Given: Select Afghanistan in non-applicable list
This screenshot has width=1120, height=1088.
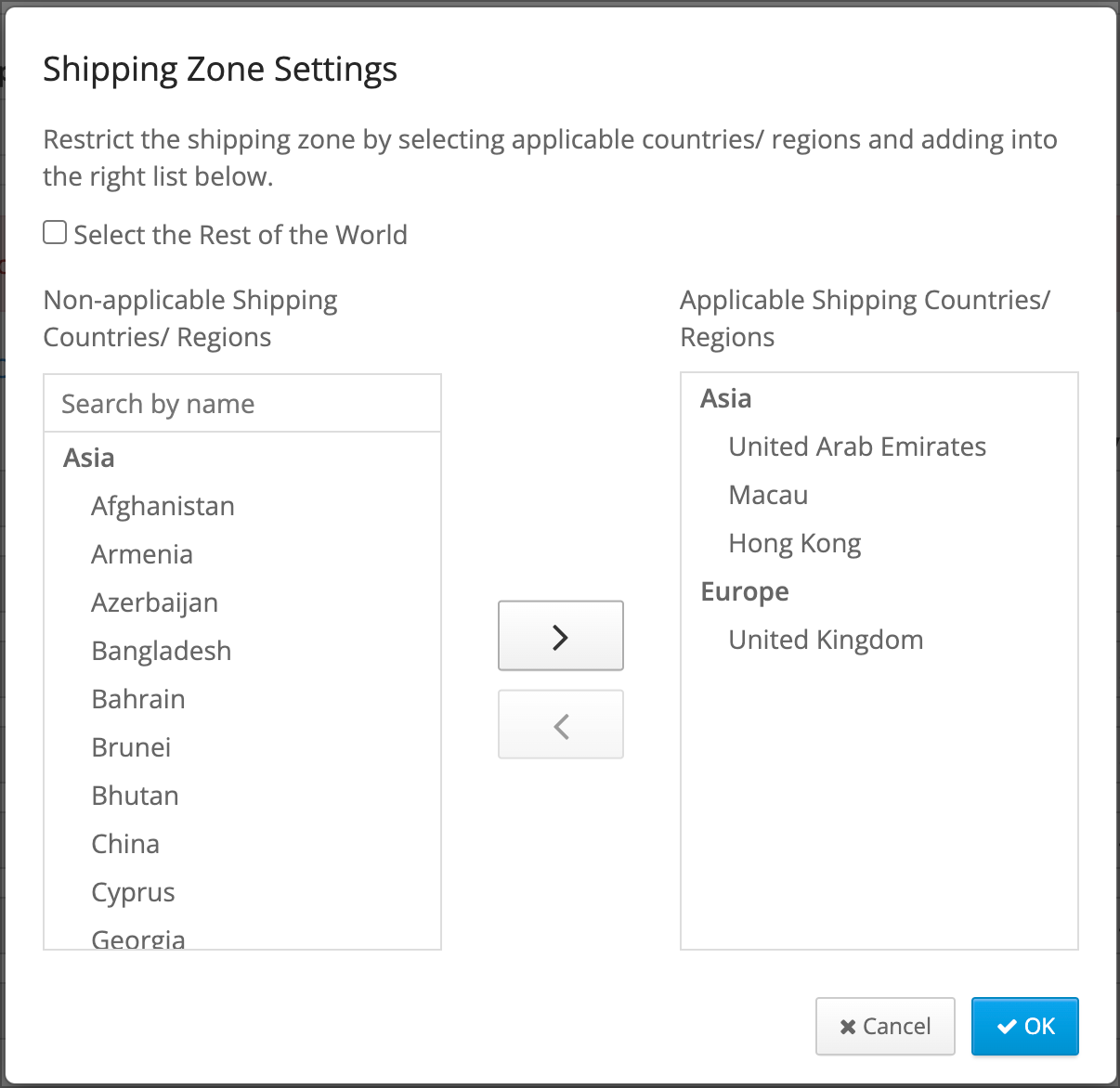Looking at the screenshot, I should click(163, 506).
